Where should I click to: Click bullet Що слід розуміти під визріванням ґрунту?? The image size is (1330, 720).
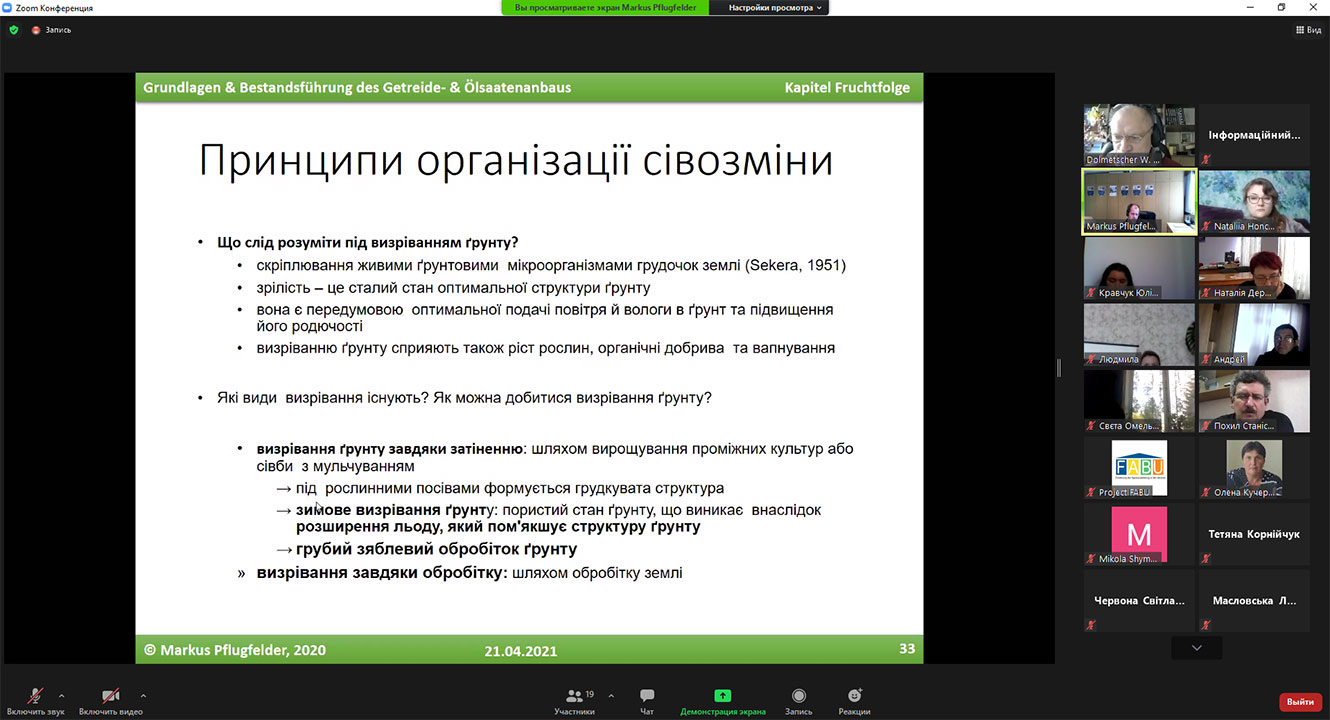[367, 243]
